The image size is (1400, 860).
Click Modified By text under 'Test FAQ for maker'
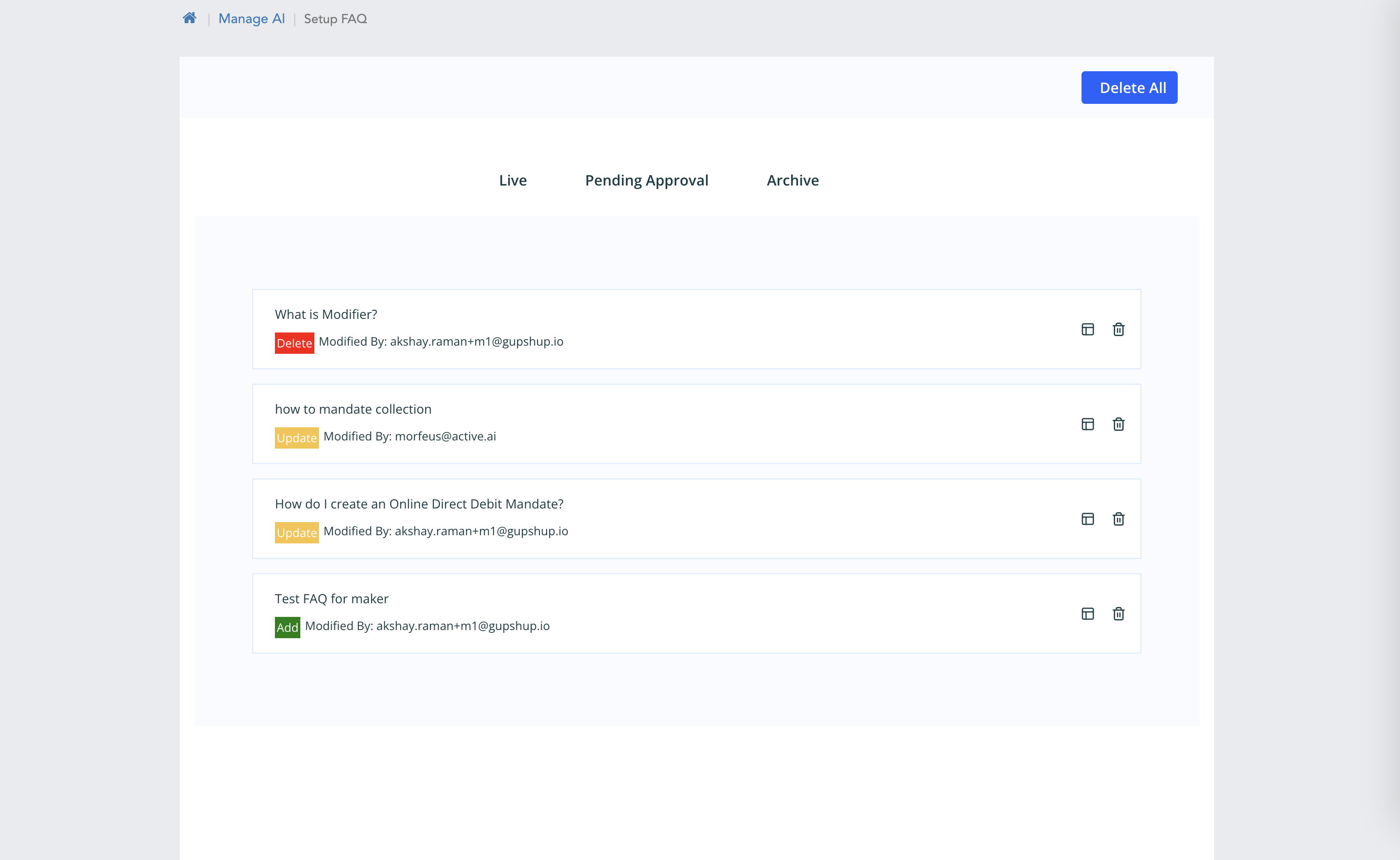coord(427,625)
